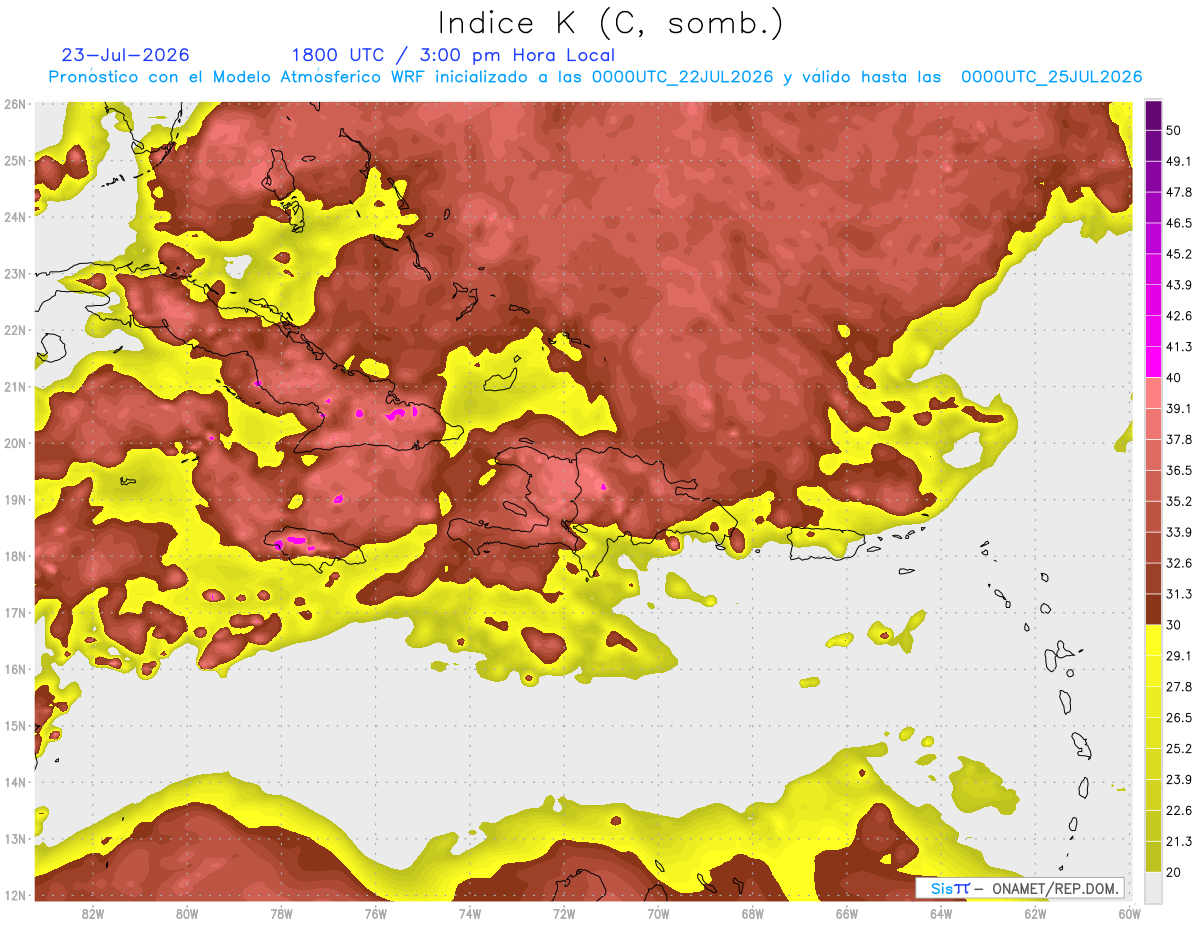Select the "14N" latitude label
Viewport: 1200px width, 927px height.
pos(15,782)
